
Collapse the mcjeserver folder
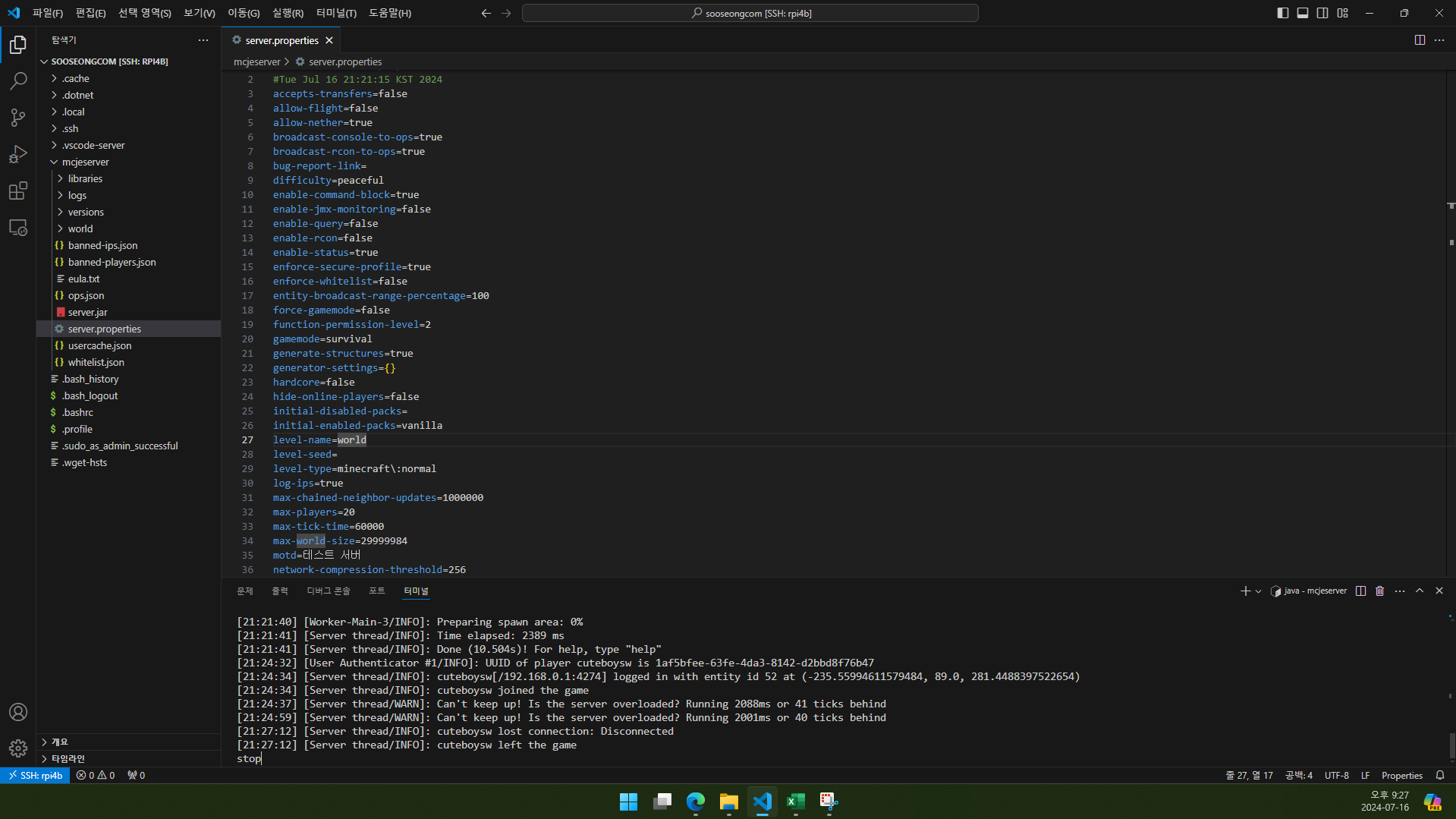click(129, 162)
